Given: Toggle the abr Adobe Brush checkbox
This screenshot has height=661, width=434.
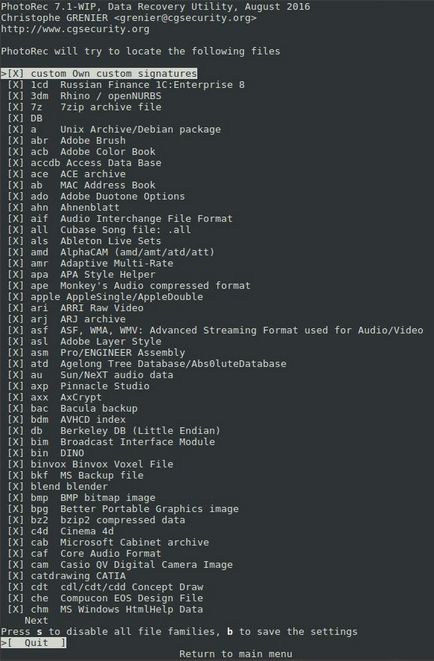Looking at the screenshot, I should pos(16,140).
